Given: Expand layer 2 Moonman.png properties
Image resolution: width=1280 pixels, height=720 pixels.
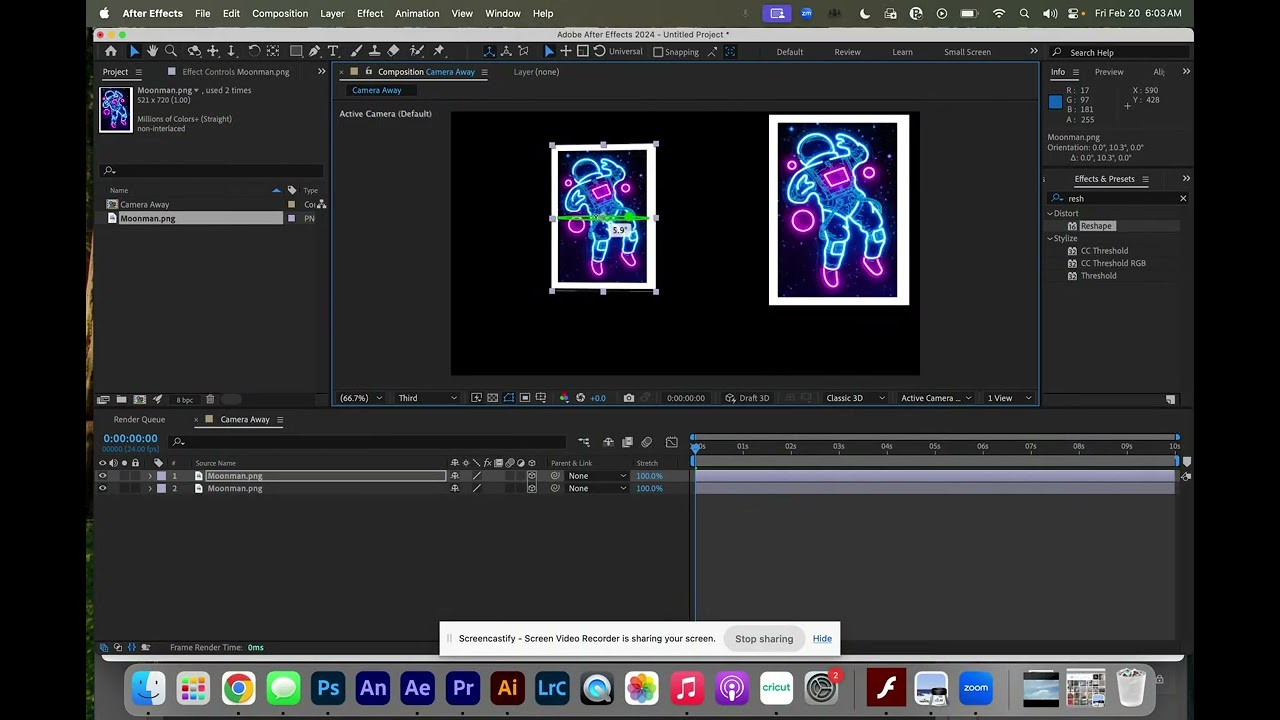Looking at the screenshot, I should pos(150,488).
